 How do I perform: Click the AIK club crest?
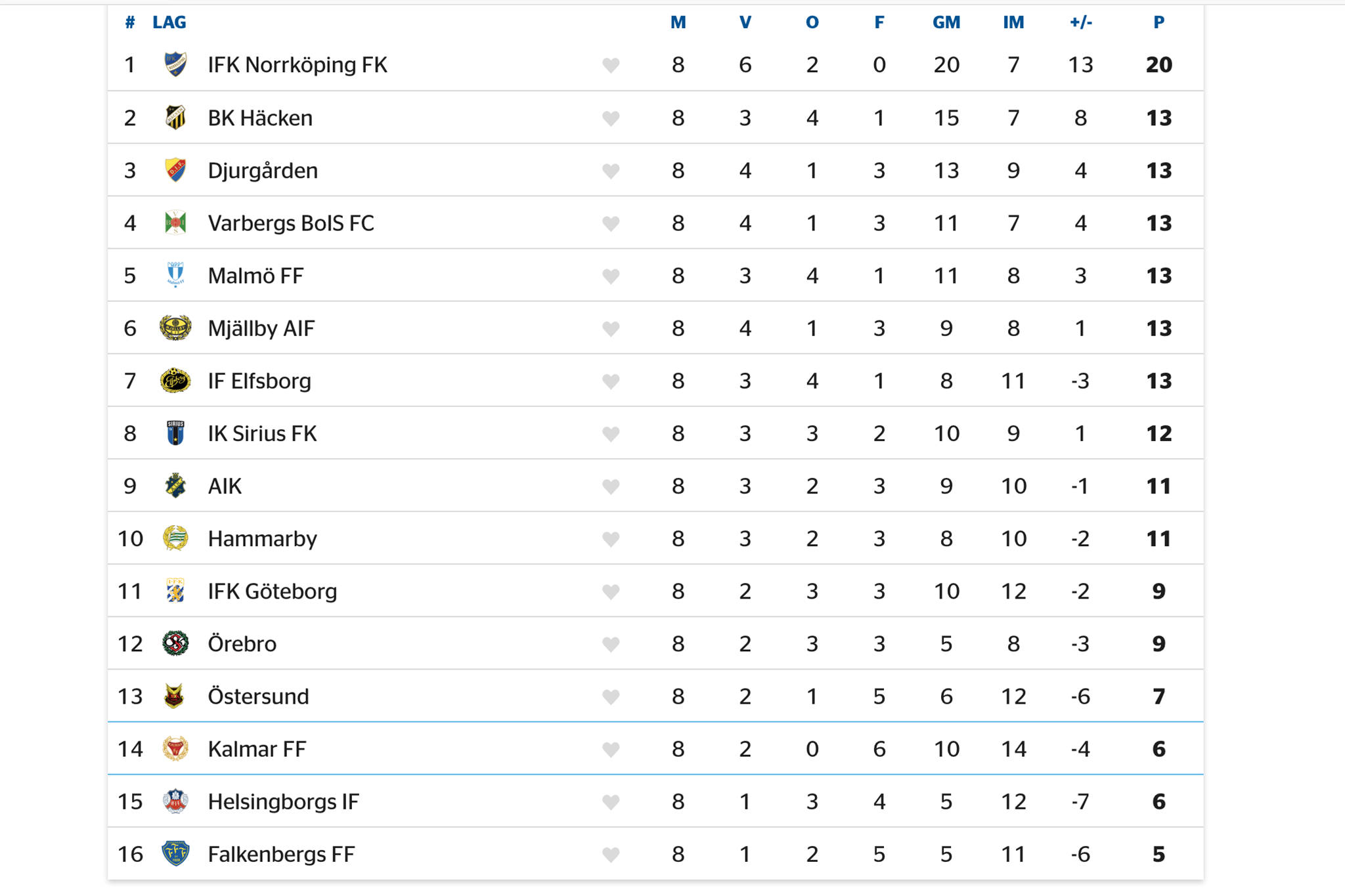pos(175,486)
